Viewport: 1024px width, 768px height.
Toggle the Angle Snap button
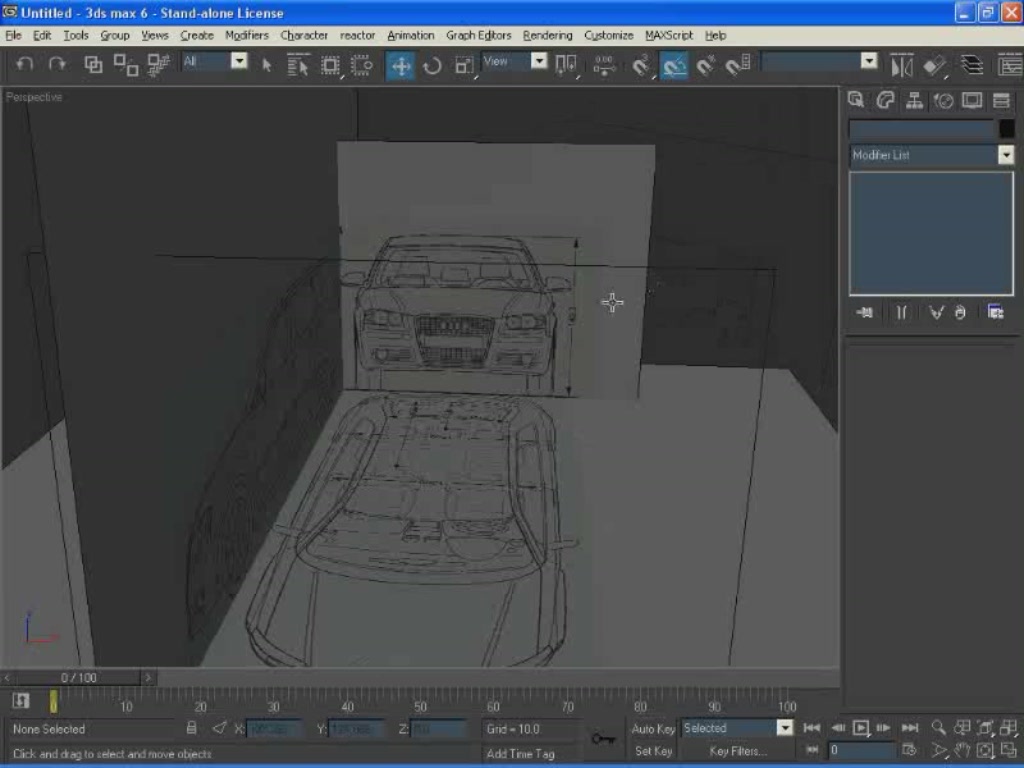click(x=674, y=65)
